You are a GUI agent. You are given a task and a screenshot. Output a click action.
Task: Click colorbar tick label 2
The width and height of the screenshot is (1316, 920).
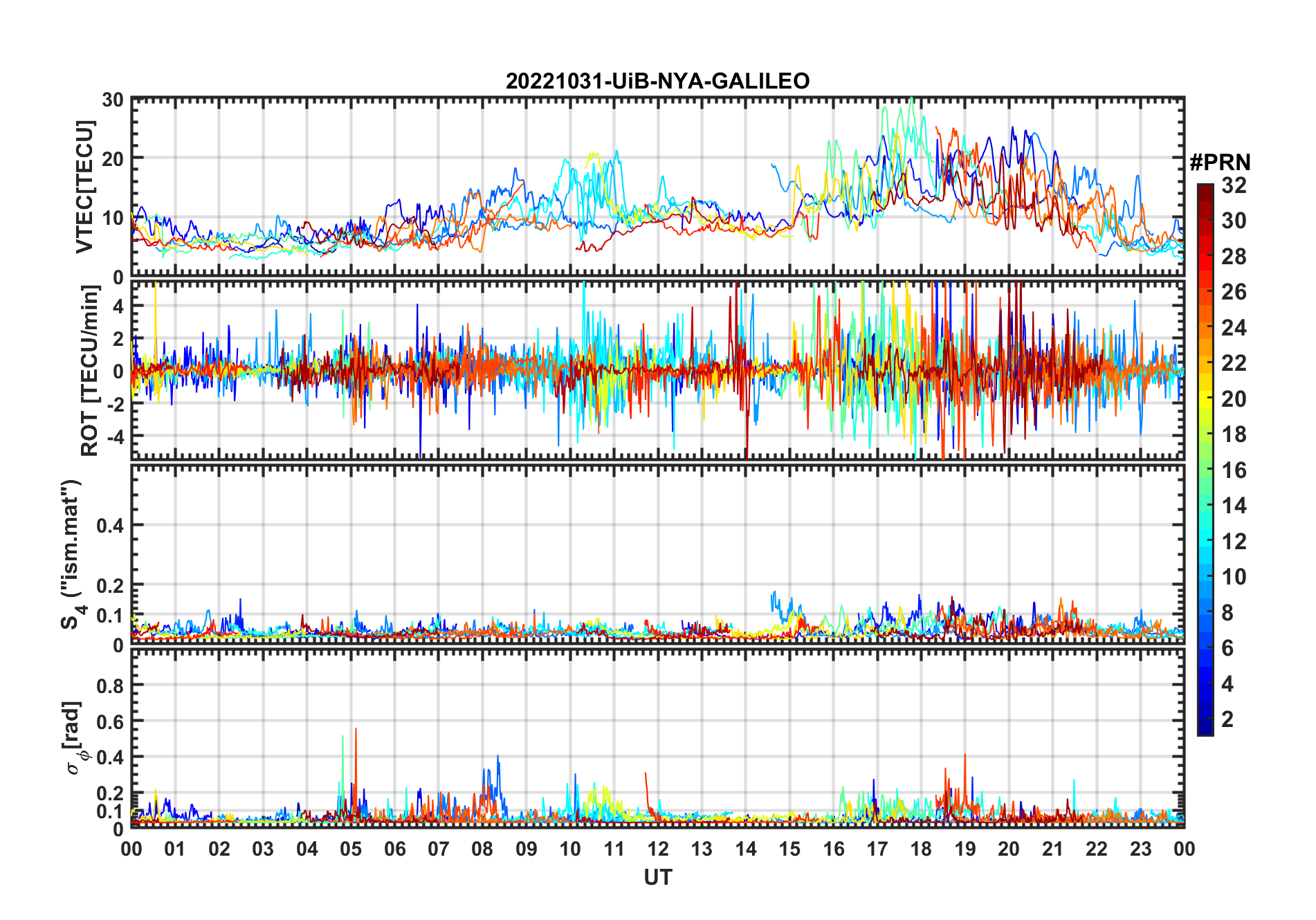coord(1227,719)
